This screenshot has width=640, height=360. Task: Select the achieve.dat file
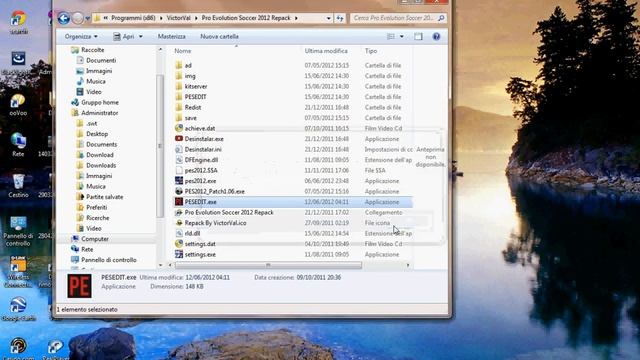click(x=200, y=128)
